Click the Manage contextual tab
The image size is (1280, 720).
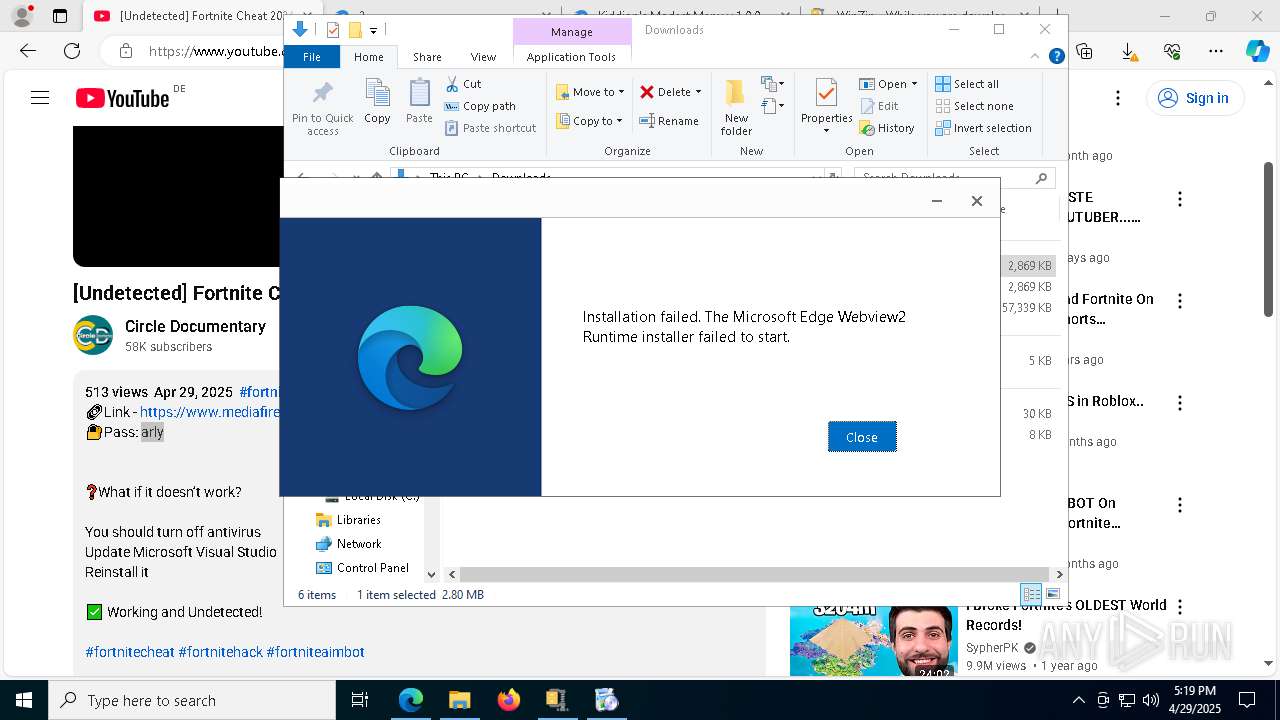pyautogui.click(x=572, y=32)
